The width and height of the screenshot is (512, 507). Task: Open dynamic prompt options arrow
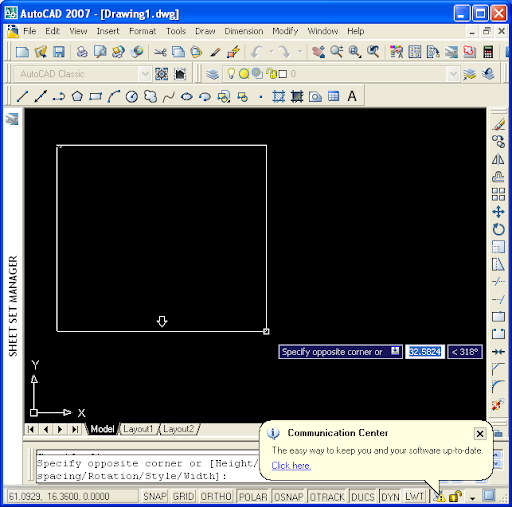coord(395,351)
